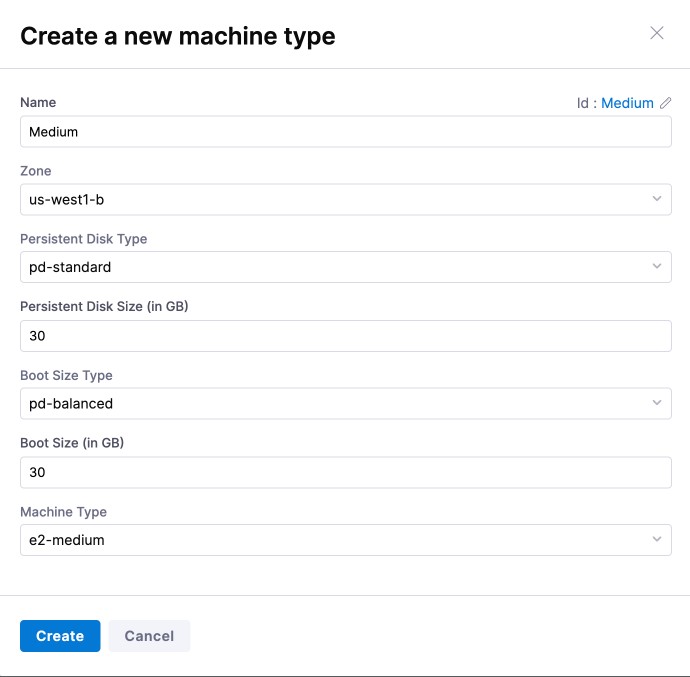The width and height of the screenshot is (690, 677).
Task: Click the chevron in Persistent Disk Type field
Action: (x=657, y=267)
